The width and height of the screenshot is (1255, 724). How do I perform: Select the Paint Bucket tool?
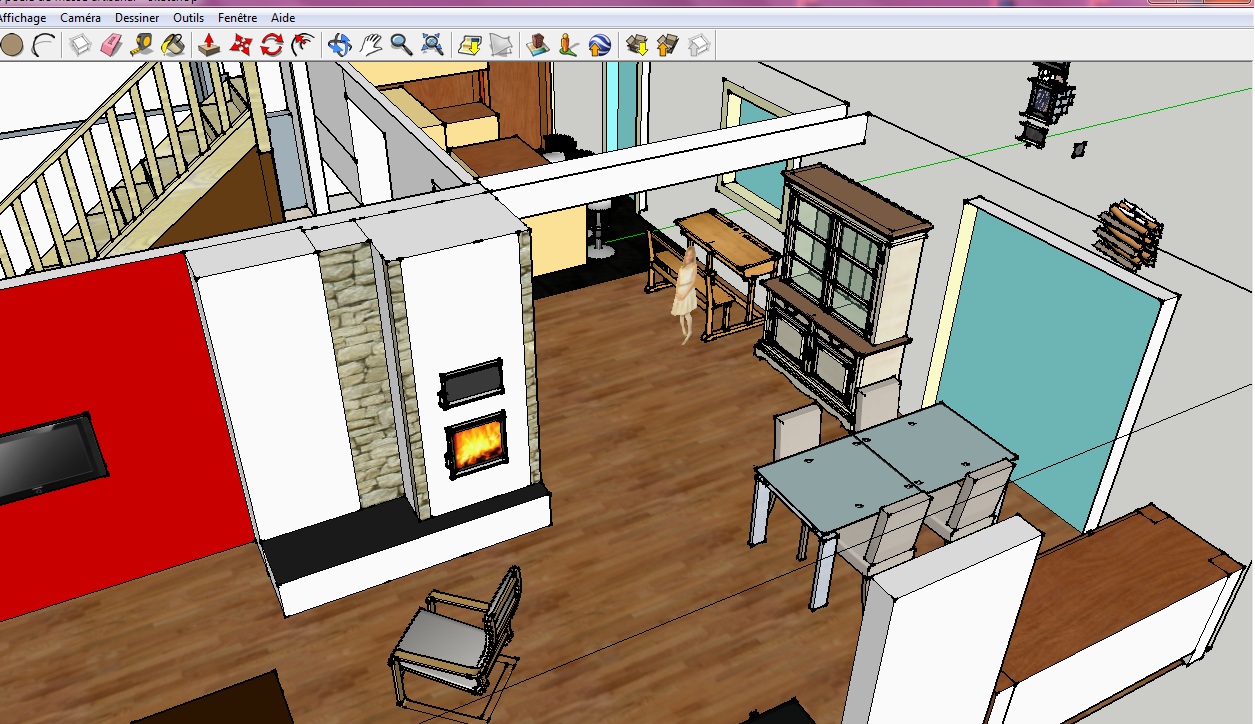[x=173, y=45]
